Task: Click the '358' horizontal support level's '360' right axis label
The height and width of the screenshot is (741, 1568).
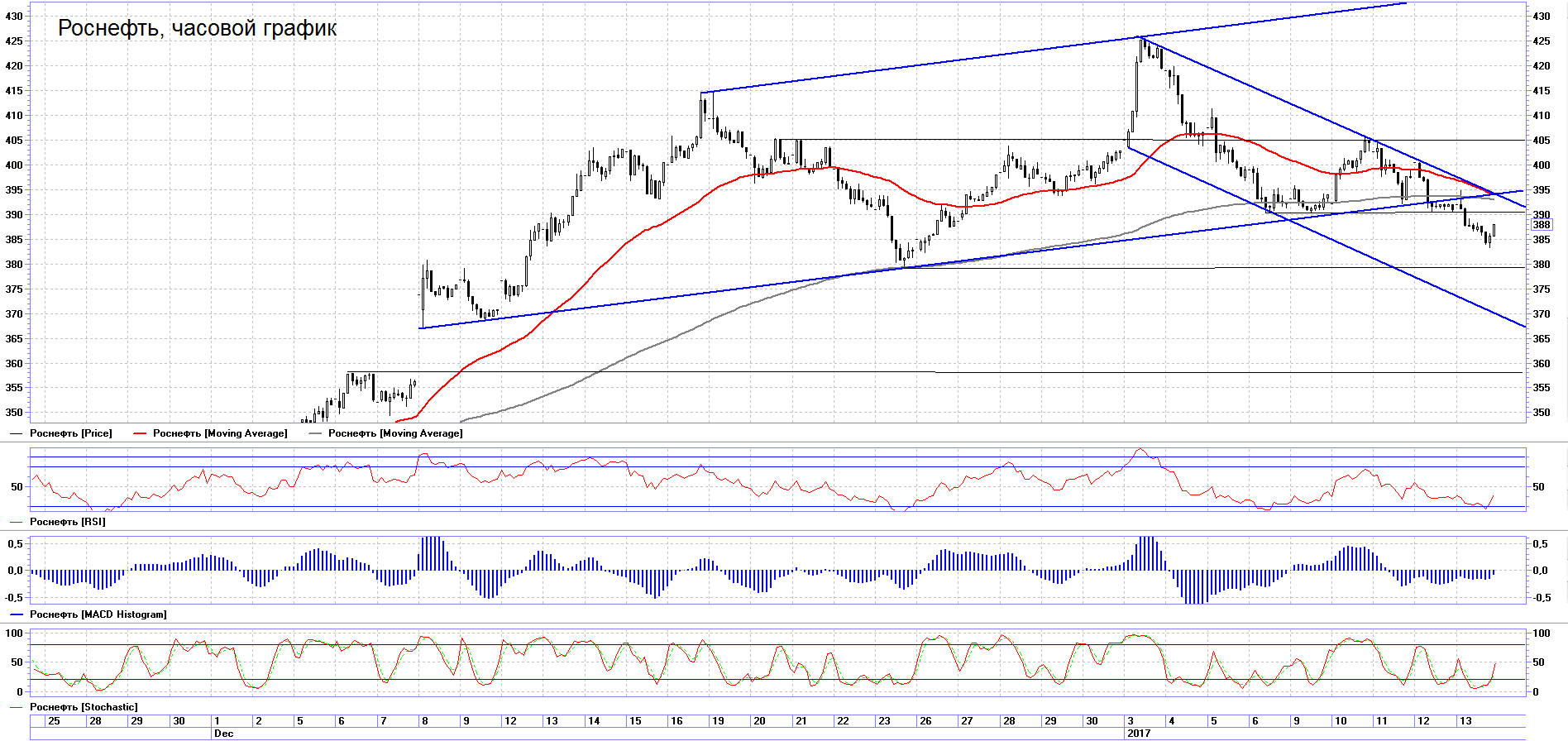Action: pos(1542,364)
